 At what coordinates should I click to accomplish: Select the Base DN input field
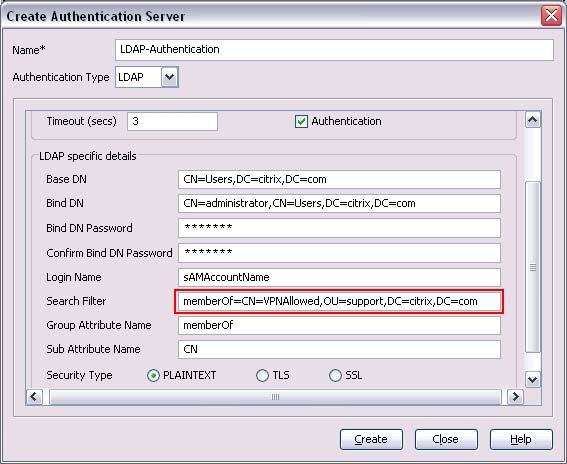click(339, 179)
